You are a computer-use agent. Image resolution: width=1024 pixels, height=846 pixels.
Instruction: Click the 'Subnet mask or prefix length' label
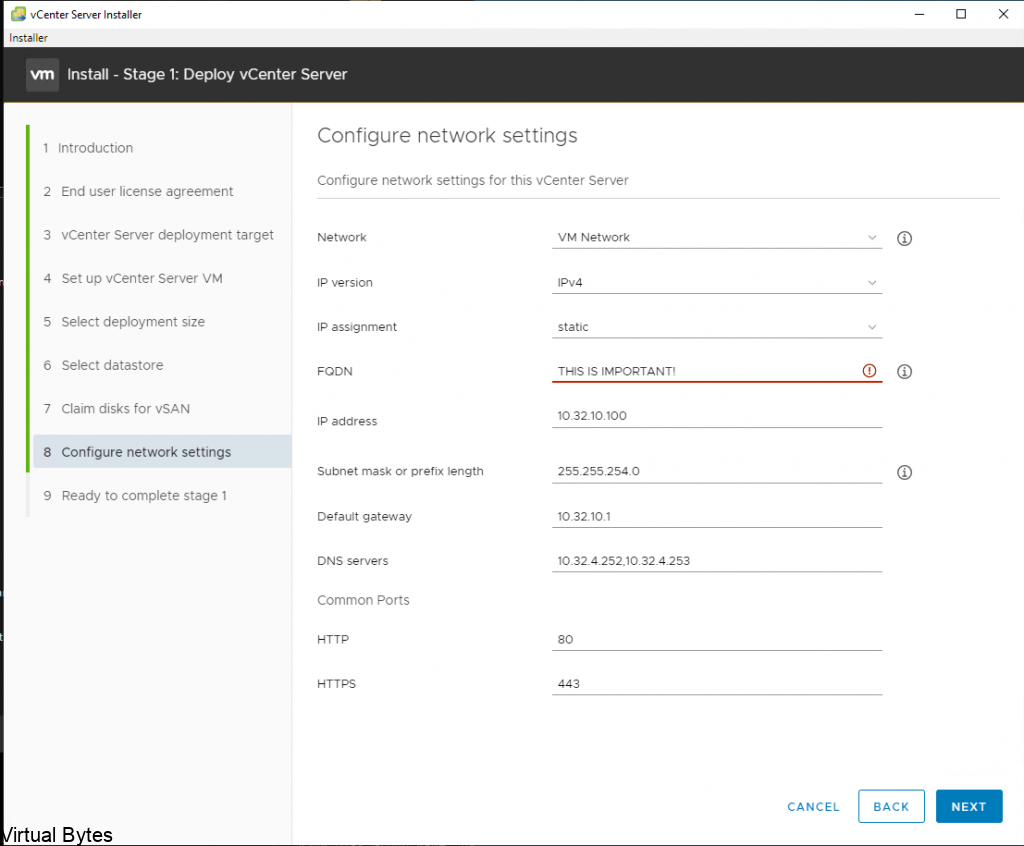[x=400, y=472]
